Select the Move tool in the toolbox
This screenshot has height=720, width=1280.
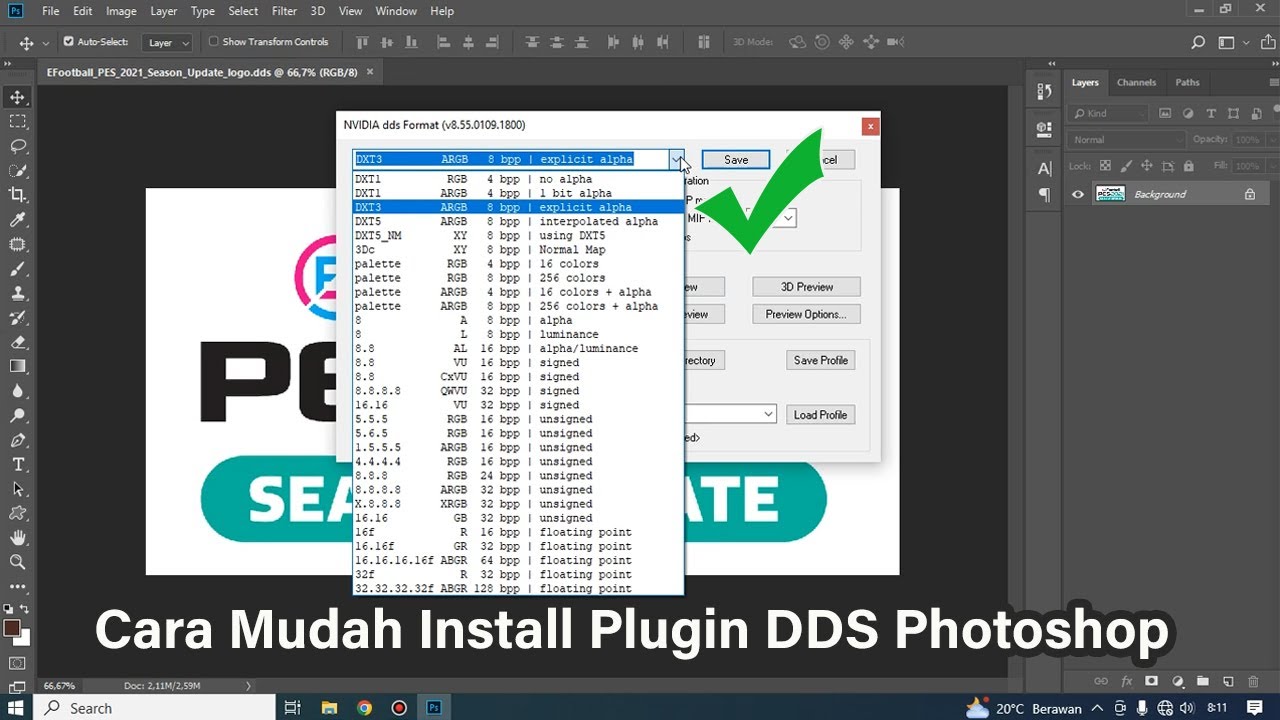[17, 97]
